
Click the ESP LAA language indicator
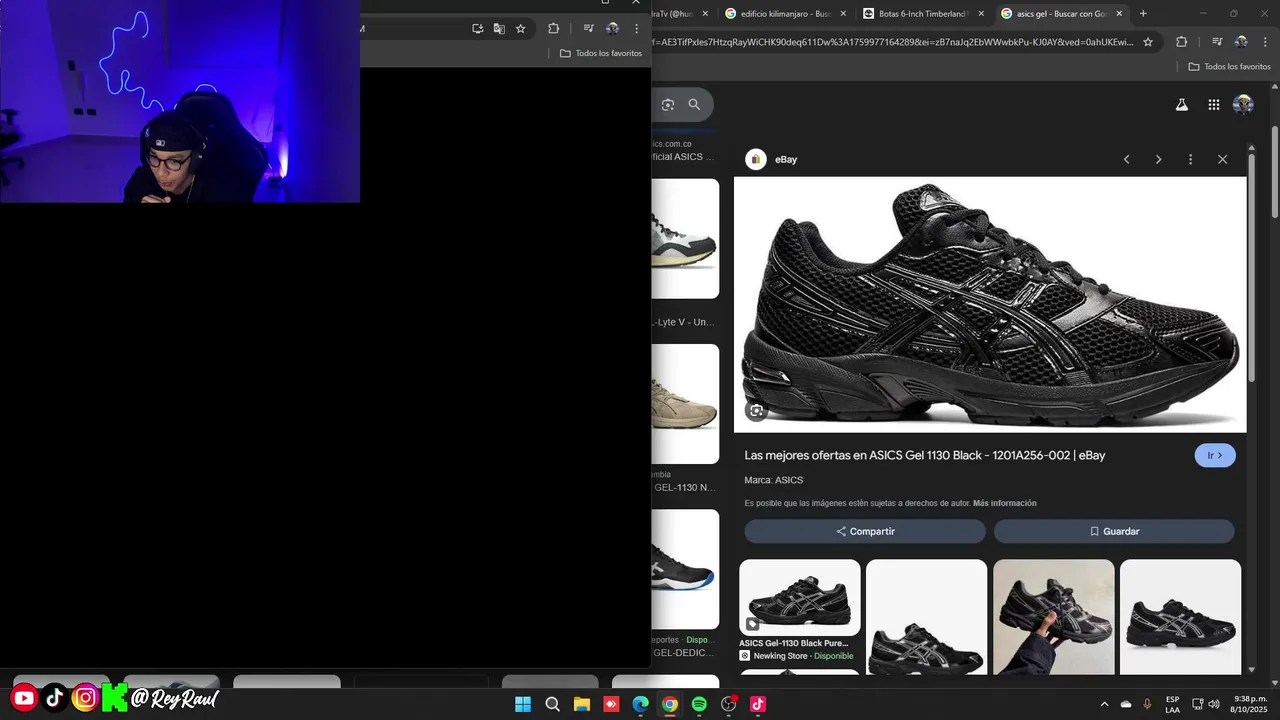pyautogui.click(x=1172, y=704)
